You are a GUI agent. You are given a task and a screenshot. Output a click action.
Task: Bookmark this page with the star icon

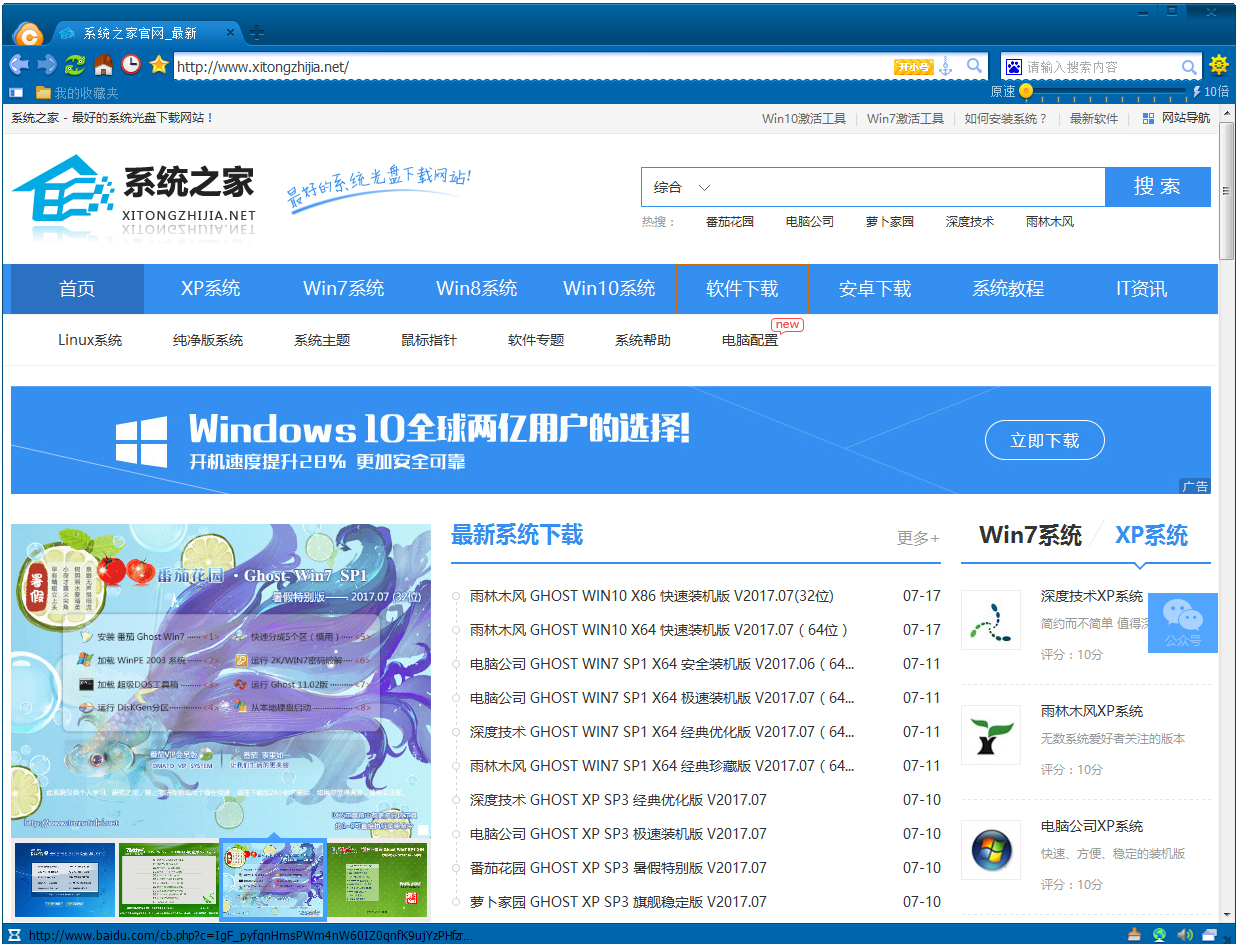click(x=159, y=65)
